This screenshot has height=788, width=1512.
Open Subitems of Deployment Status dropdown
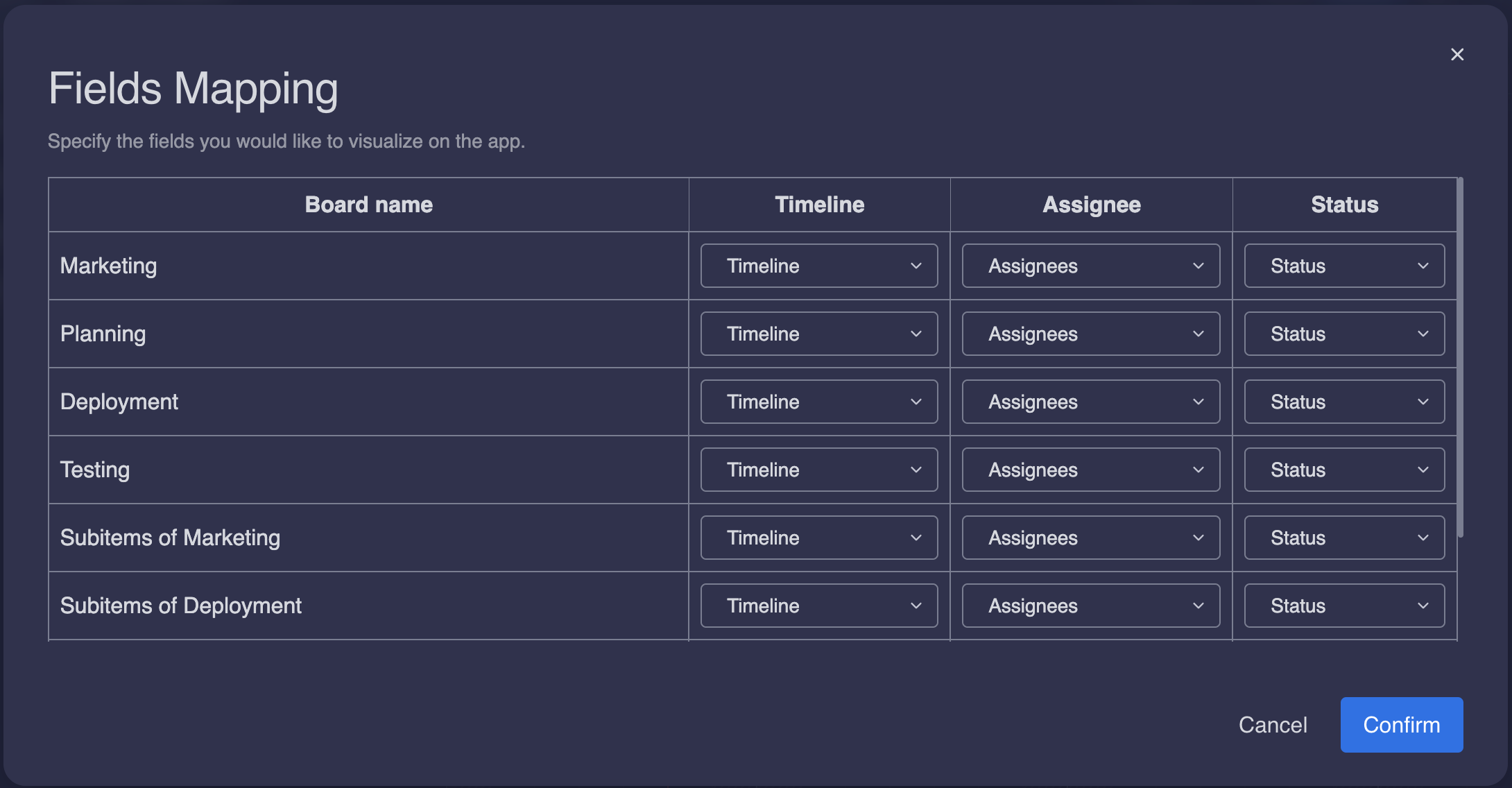coord(1344,606)
